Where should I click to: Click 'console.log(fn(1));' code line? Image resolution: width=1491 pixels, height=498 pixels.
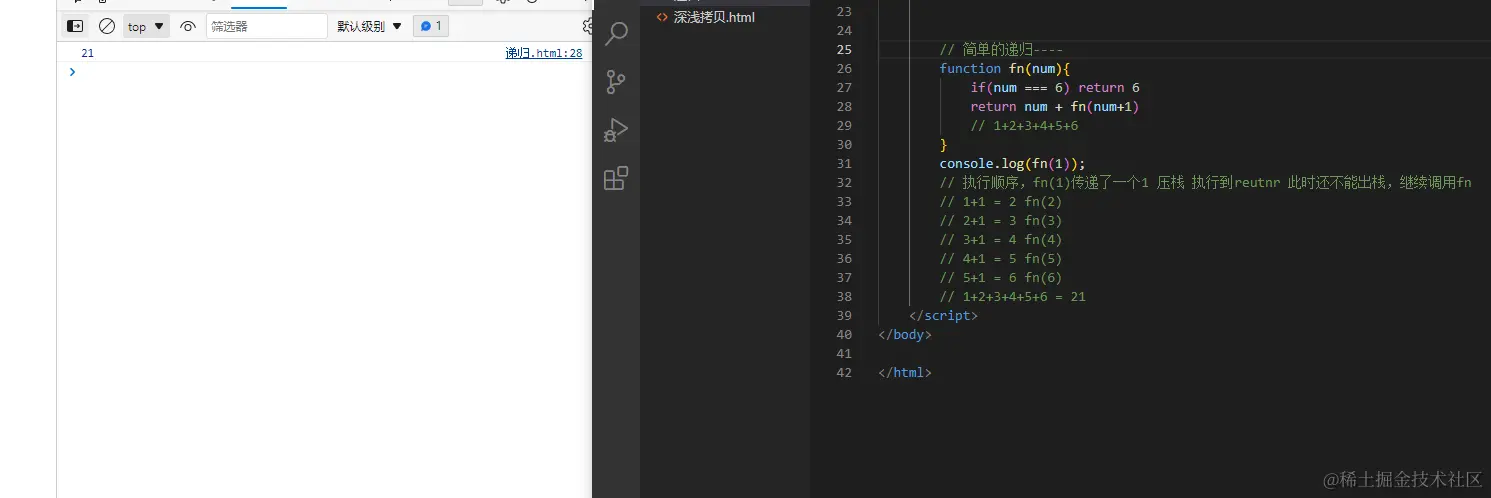[1012, 163]
